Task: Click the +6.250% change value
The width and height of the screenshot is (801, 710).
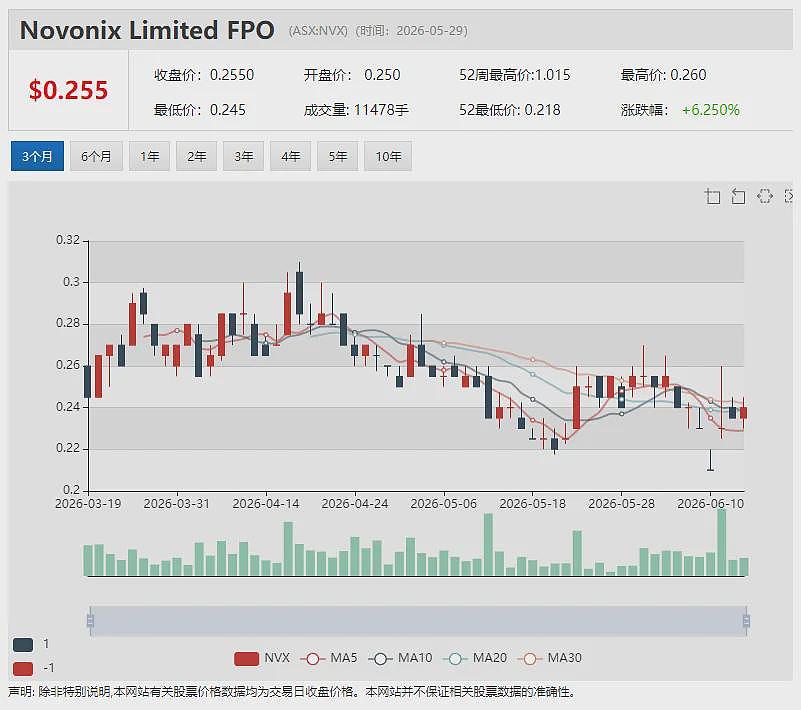Action: click(711, 110)
